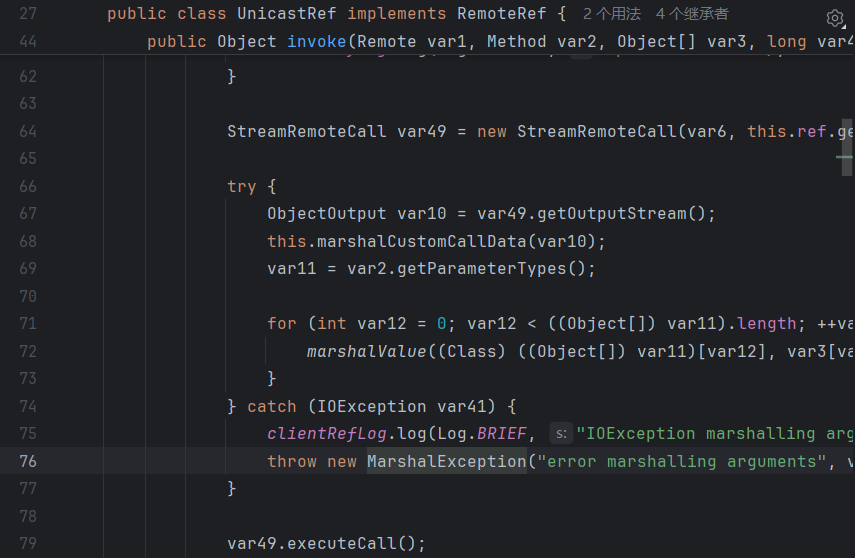The image size is (855, 558).
Task: Click the green stripe mark in scrollbar
Action: tap(845, 157)
